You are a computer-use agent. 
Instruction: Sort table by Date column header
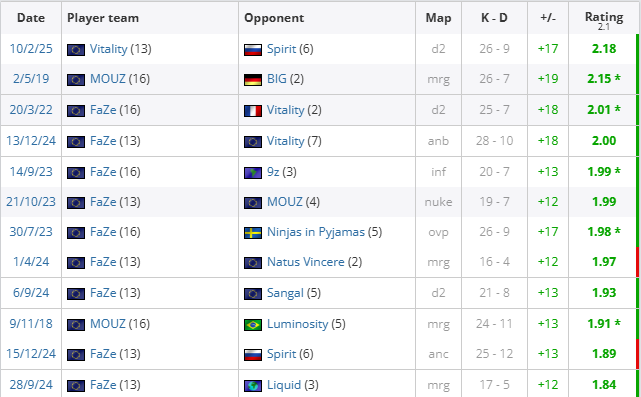pyautogui.click(x=31, y=18)
